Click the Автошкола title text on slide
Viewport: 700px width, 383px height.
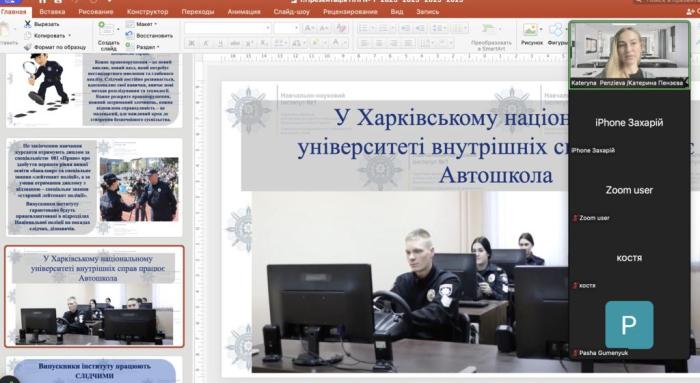pos(496,175)
